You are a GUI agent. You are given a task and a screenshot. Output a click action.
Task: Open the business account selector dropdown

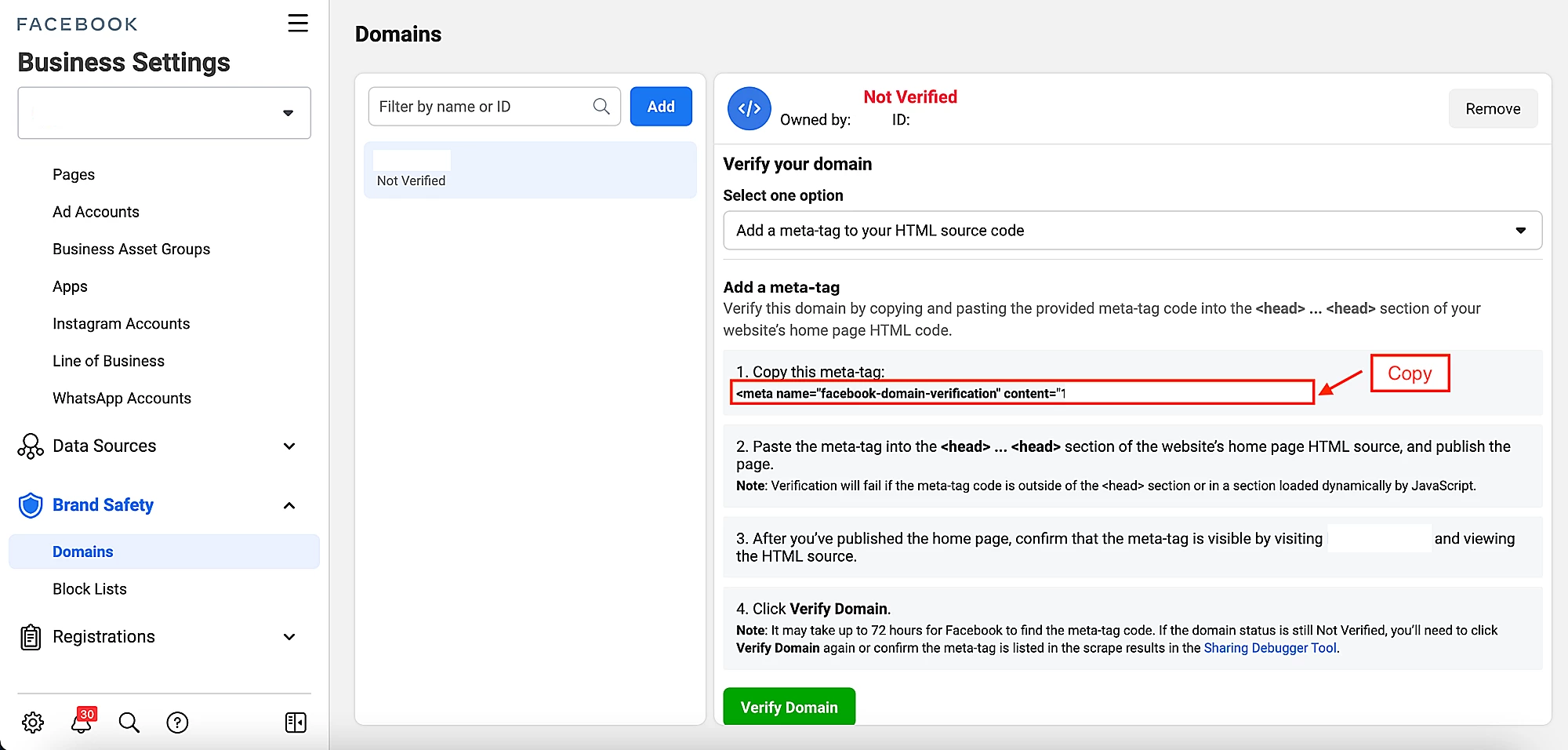[x=165, y=113]
